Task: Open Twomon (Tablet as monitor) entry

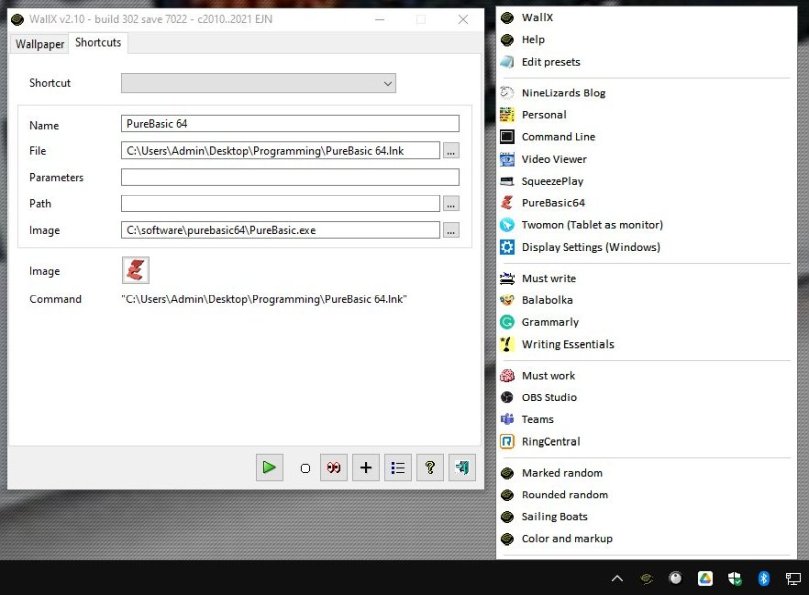Action: pyautogui.click(x=646, y=225)
